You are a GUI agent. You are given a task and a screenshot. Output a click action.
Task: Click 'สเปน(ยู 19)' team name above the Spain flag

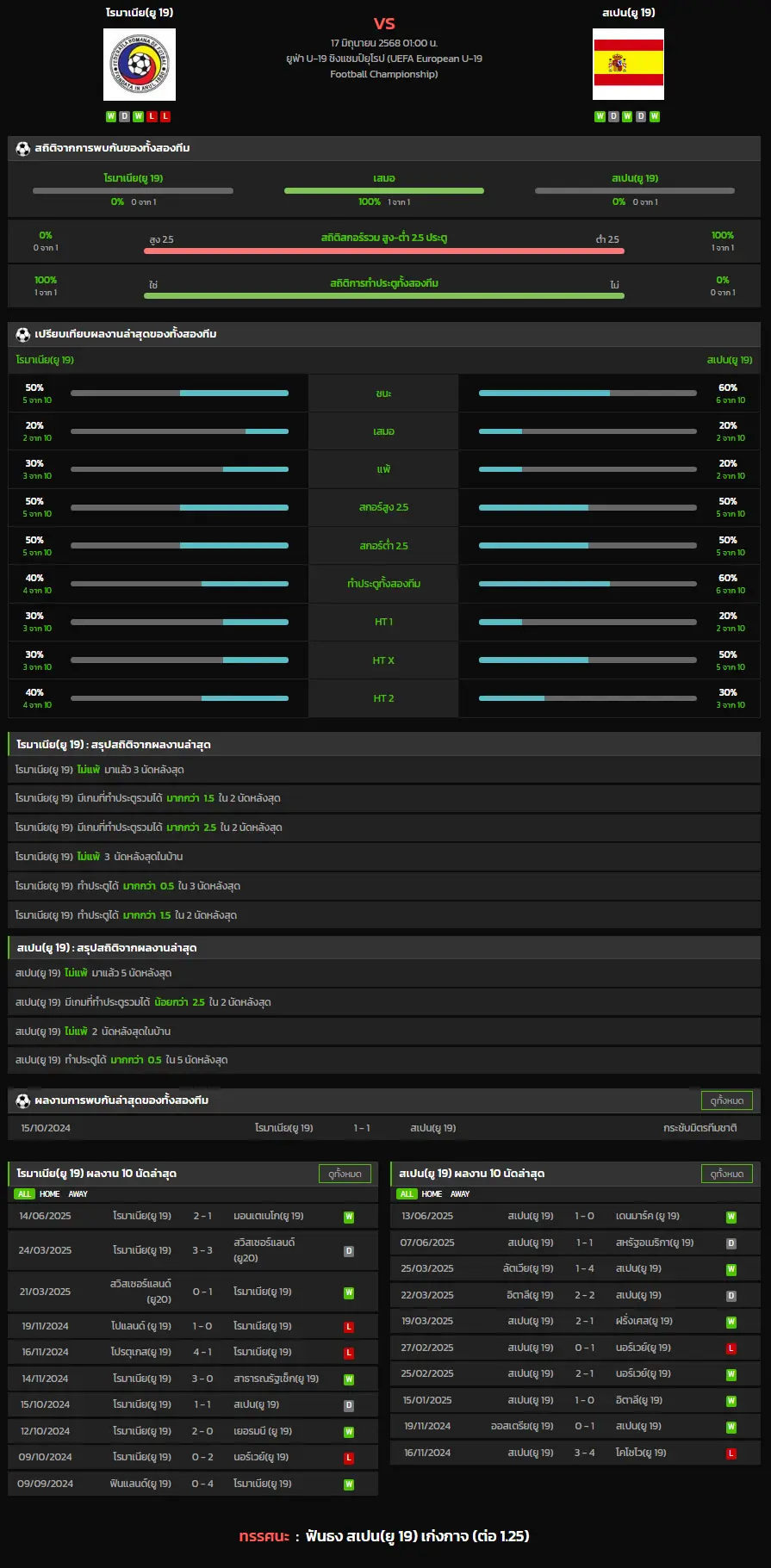(x=629, y=13)
